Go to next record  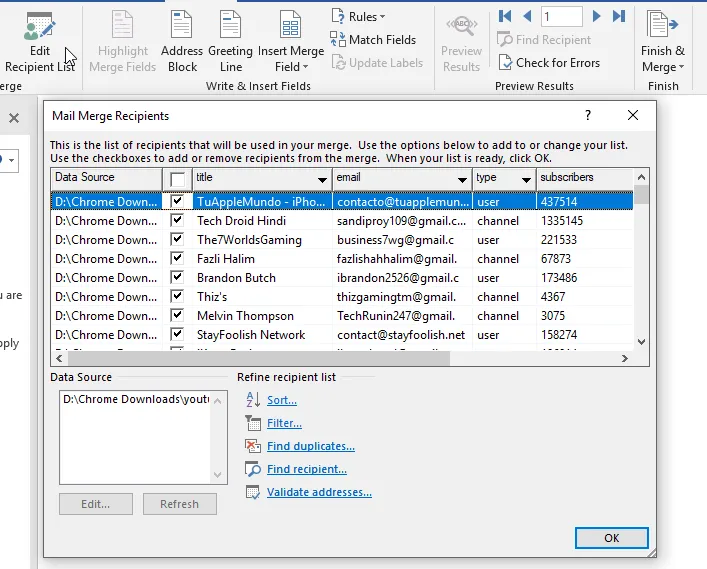coord(596,17)
